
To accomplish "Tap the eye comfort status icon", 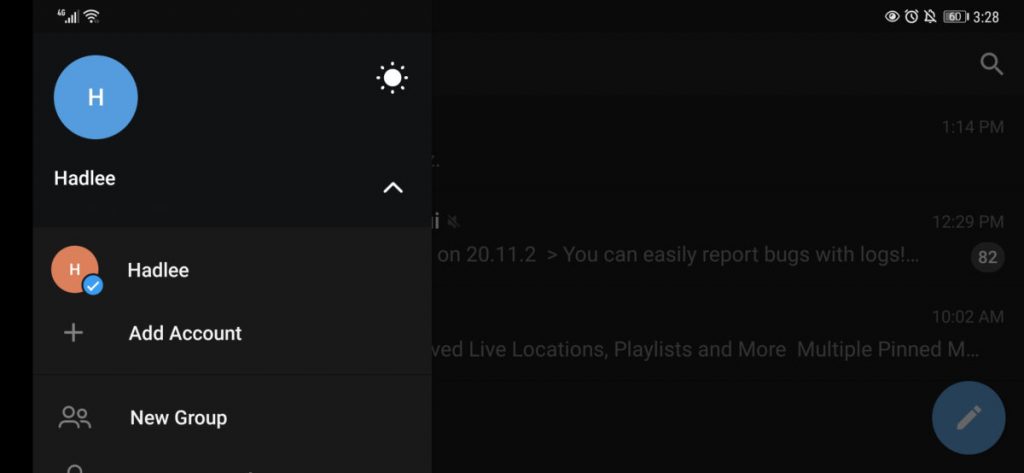I will 892,17.
